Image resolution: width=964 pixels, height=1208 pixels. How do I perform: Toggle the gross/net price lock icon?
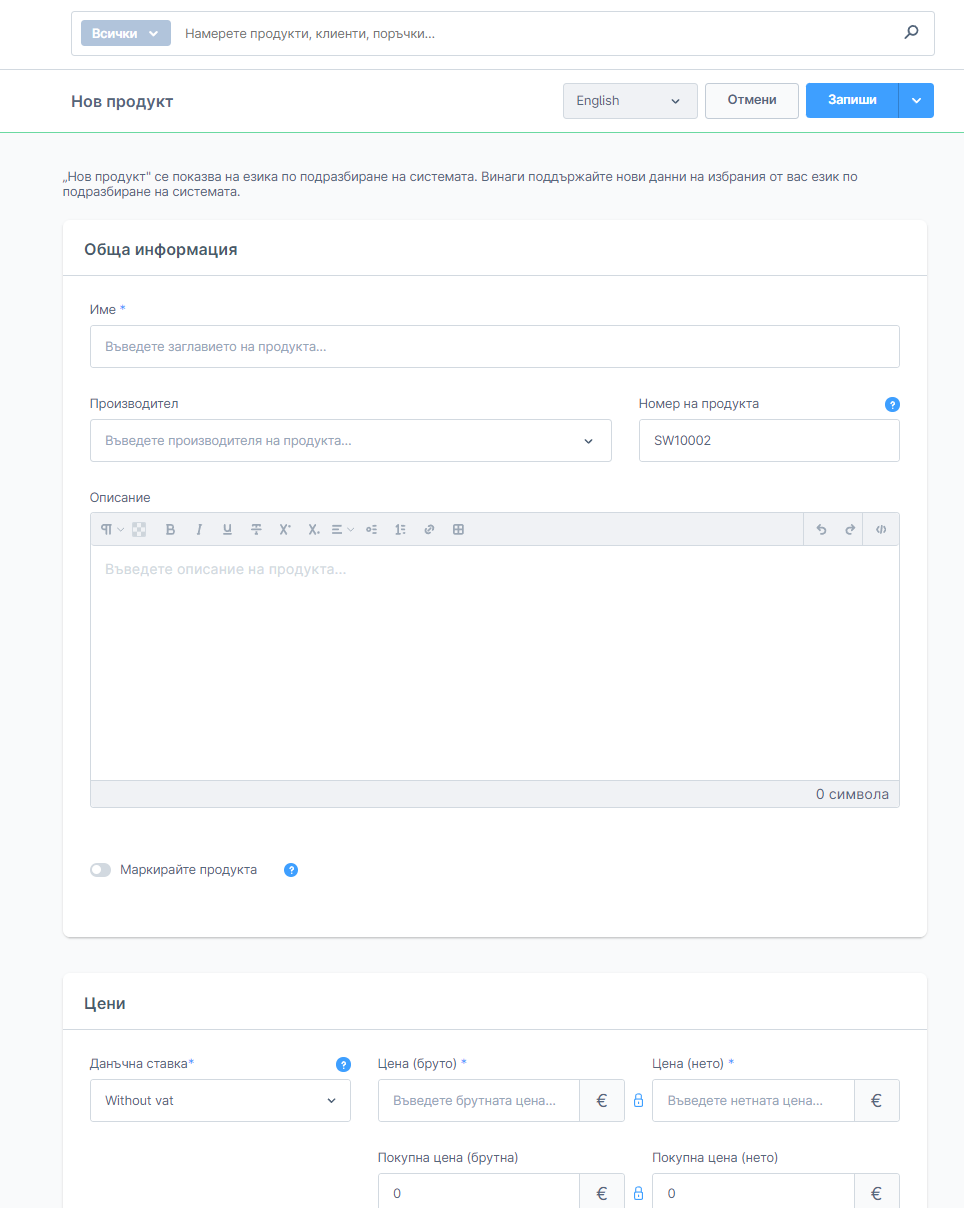coord(638,1101)
